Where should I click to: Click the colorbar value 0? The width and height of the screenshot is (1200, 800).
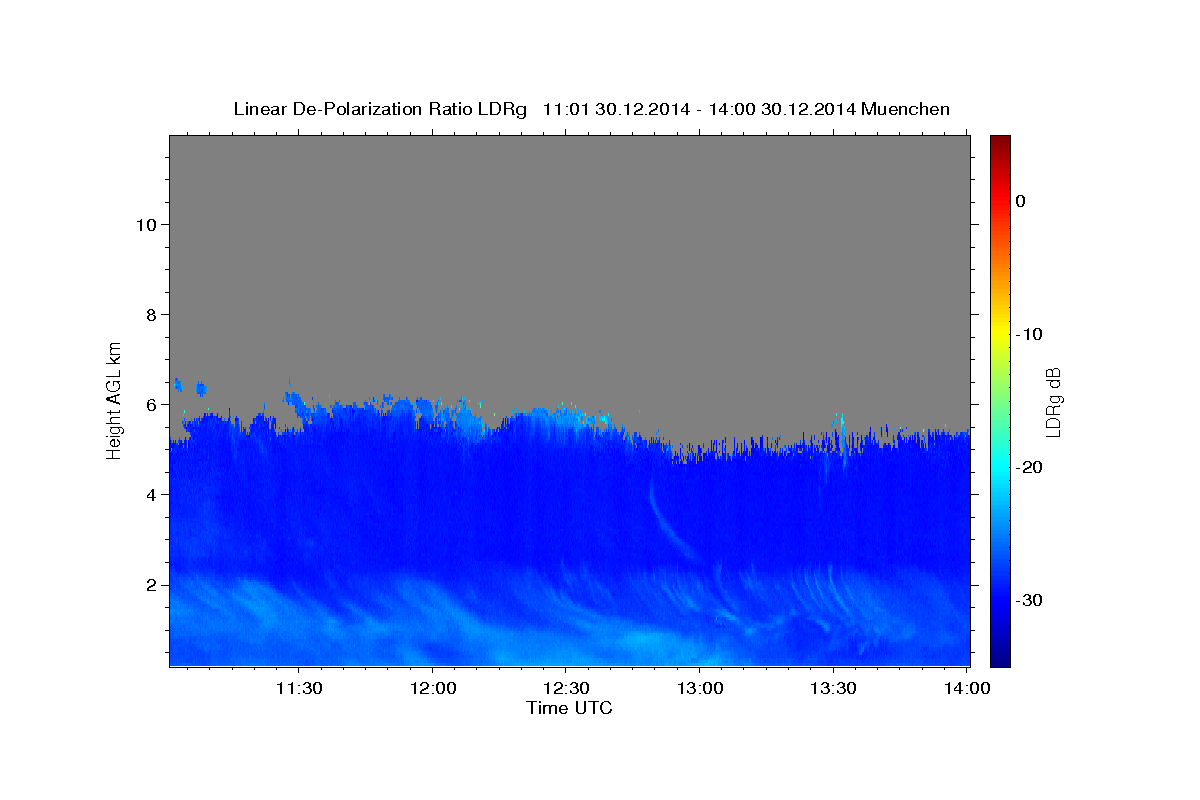pos(1020,201)
